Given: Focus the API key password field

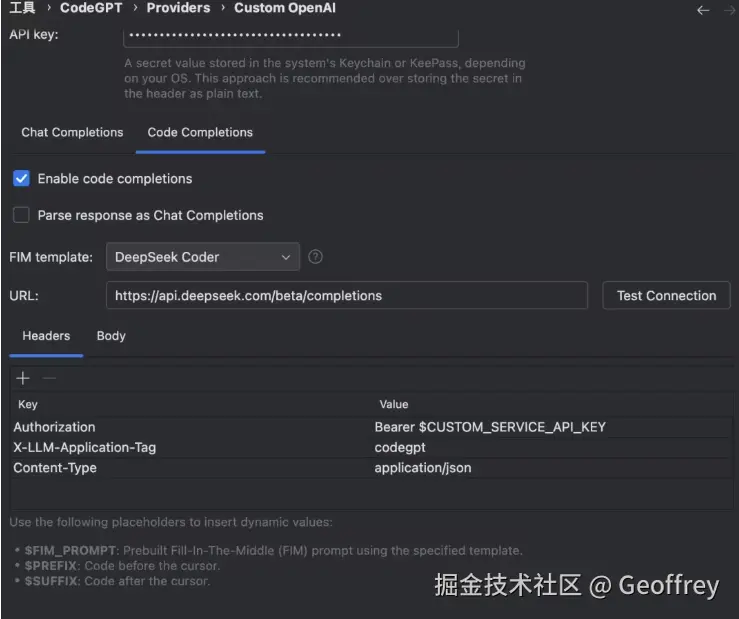Looking at the screenshot, I should 291,36.
